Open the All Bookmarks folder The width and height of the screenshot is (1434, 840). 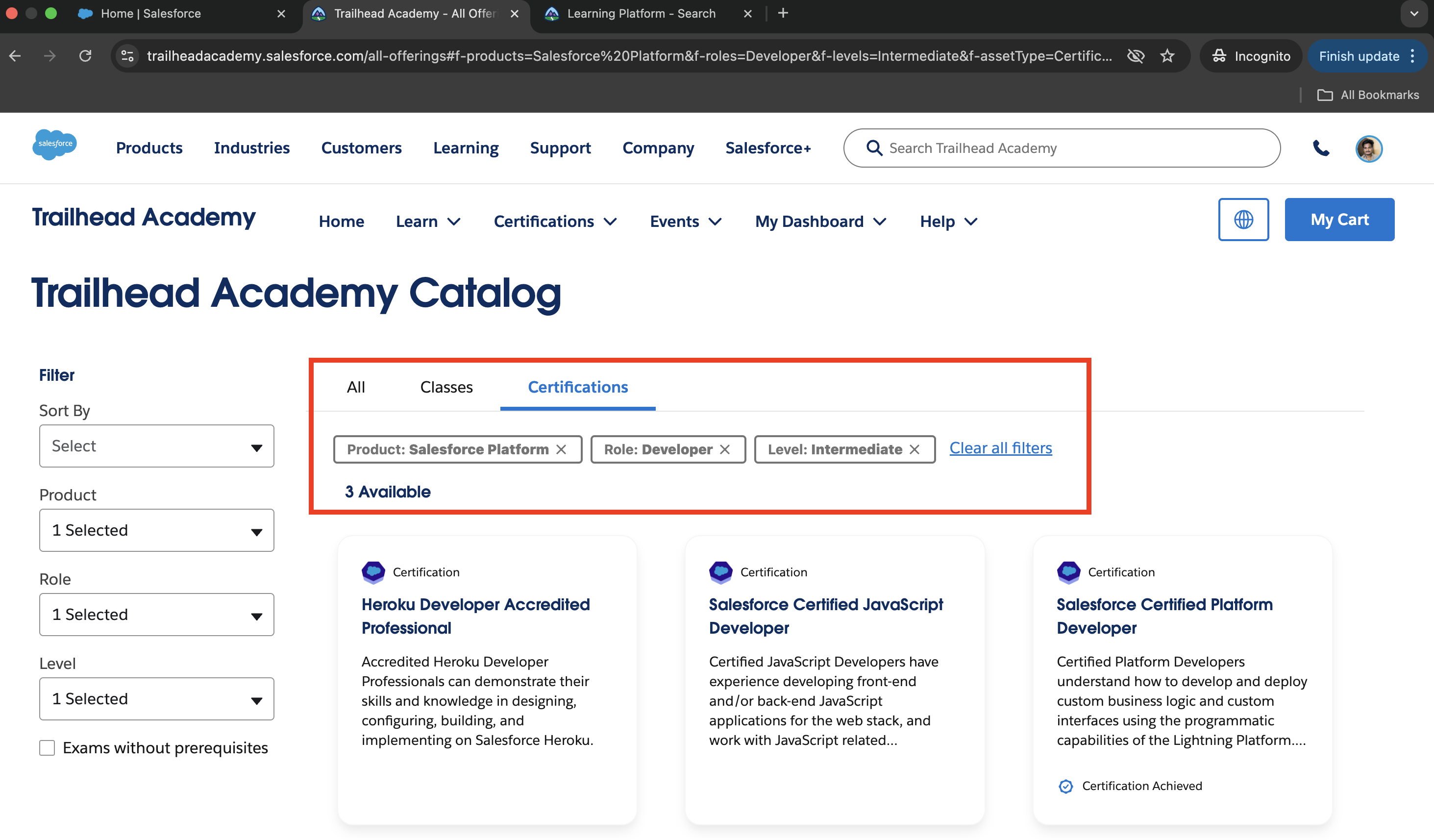coord(1368,95)
